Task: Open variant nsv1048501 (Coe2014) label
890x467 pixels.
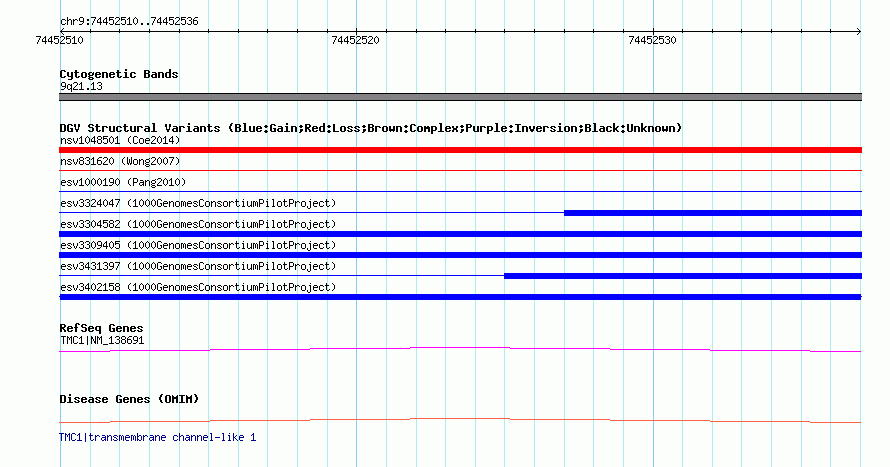Action: pyautogui.click(x=120, y=140)
